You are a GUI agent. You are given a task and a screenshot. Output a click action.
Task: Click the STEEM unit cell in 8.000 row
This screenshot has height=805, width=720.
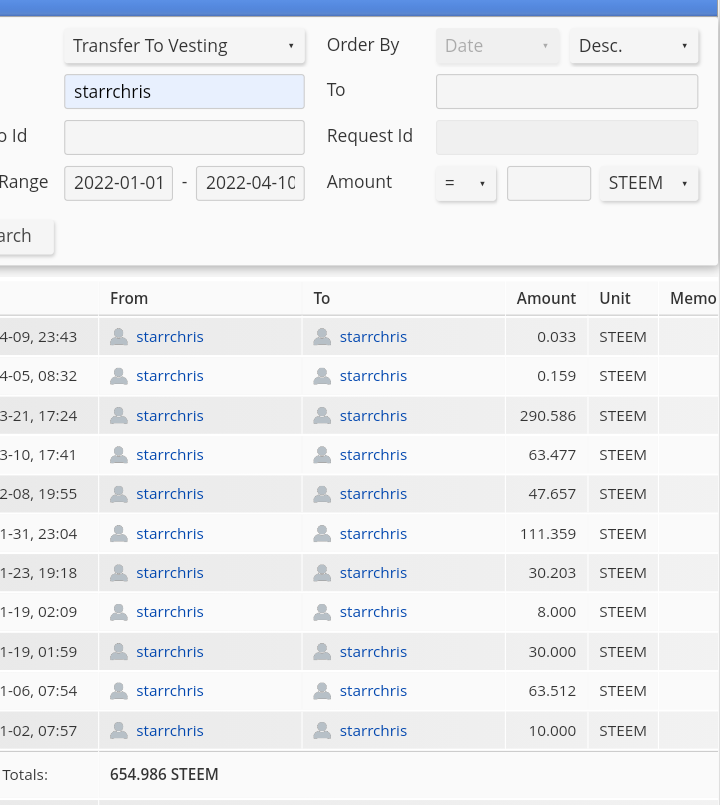623,612
